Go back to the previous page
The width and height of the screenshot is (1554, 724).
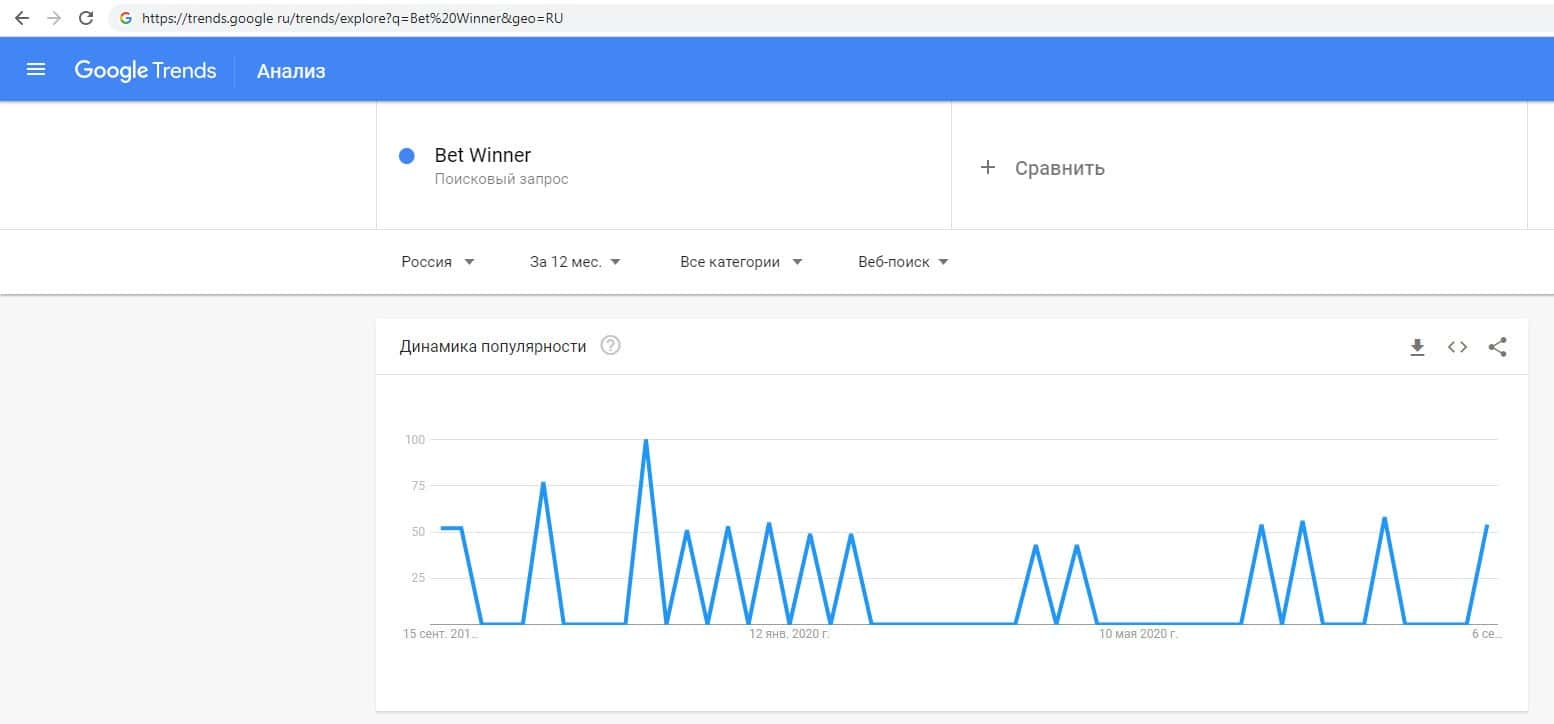[x=21, y=18]
